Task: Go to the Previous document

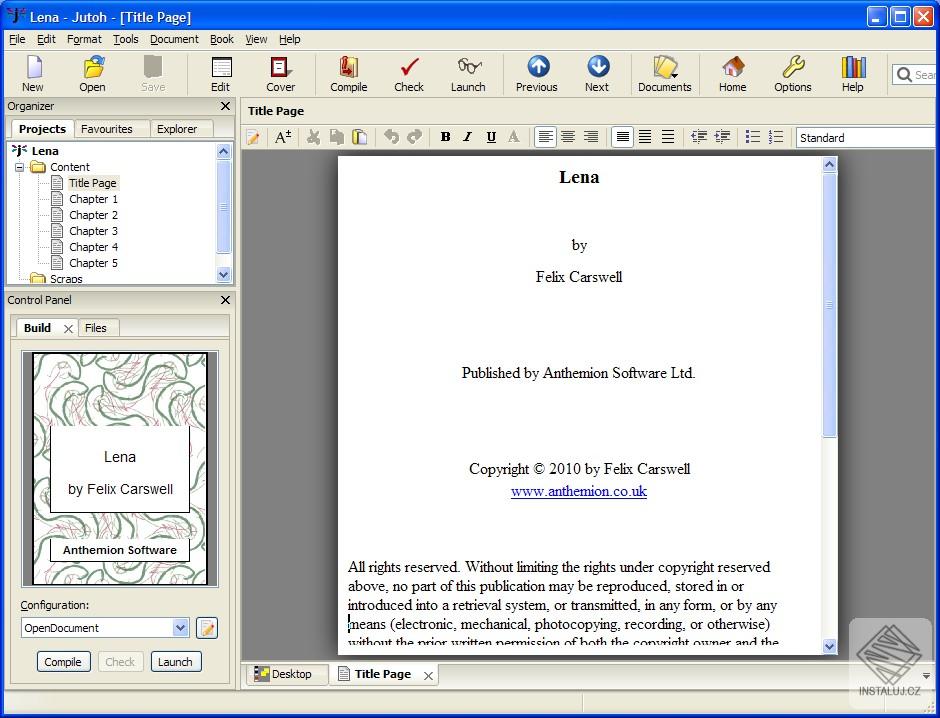Action: [x=537, y=74]
